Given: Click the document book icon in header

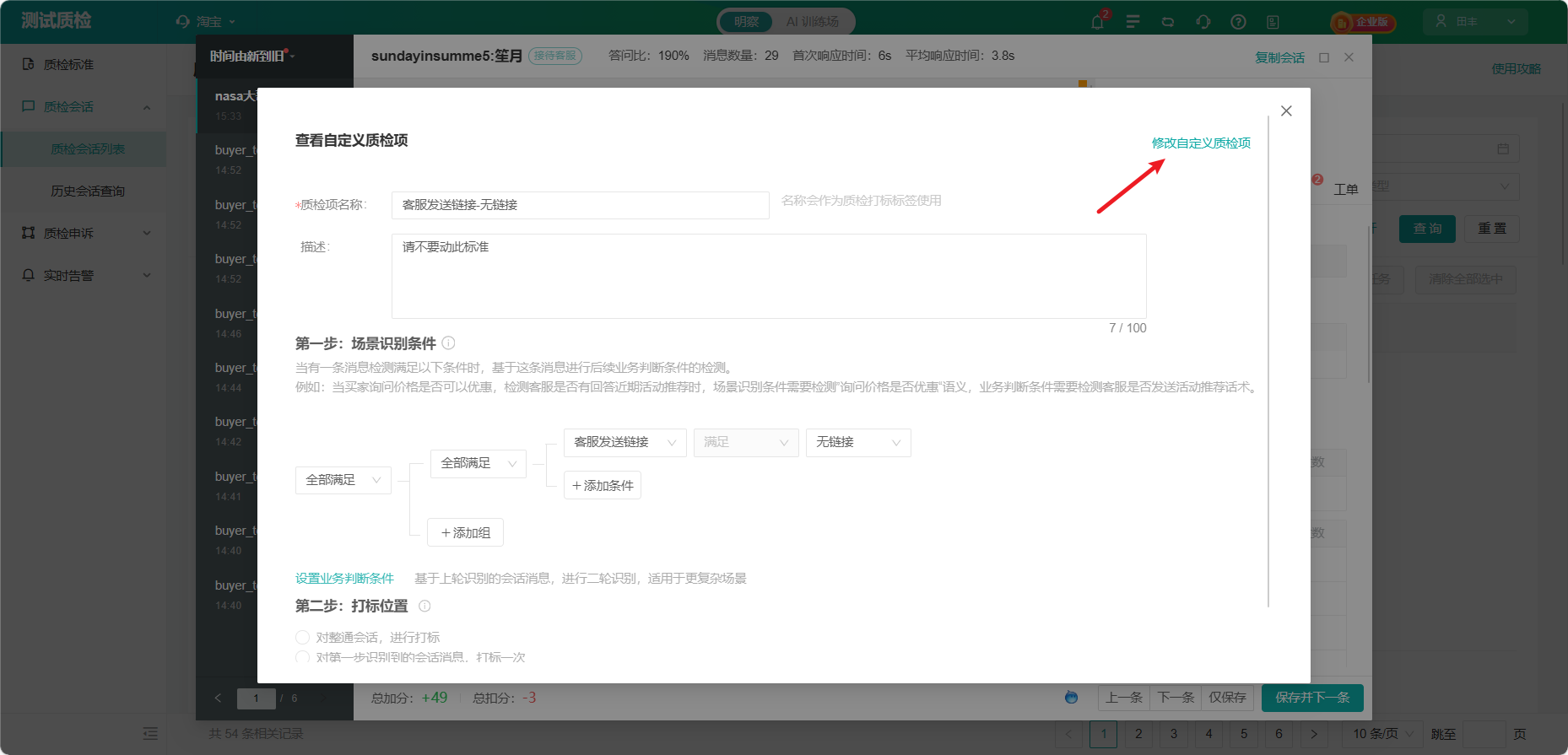Looking at the screenshot, I should pos(1273,22).
